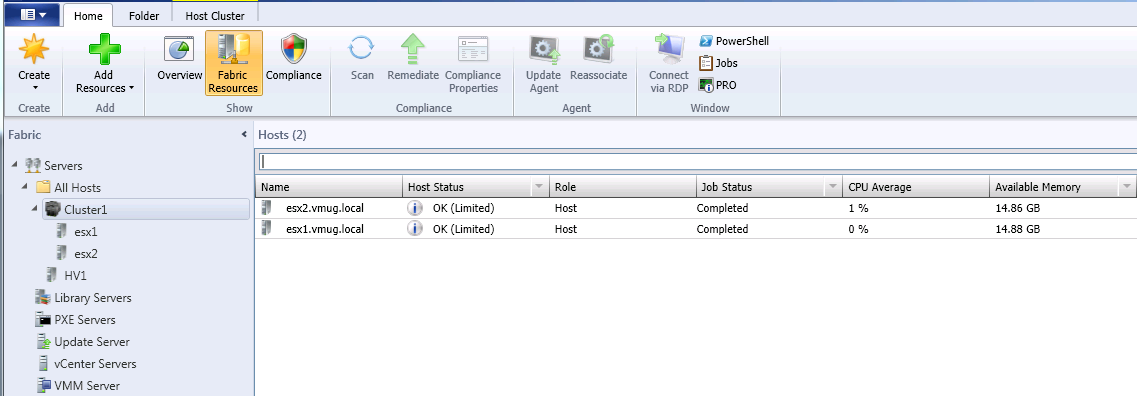Click the green Add Resources plus icon
The image size is (1137, 396).
[104, 50]
